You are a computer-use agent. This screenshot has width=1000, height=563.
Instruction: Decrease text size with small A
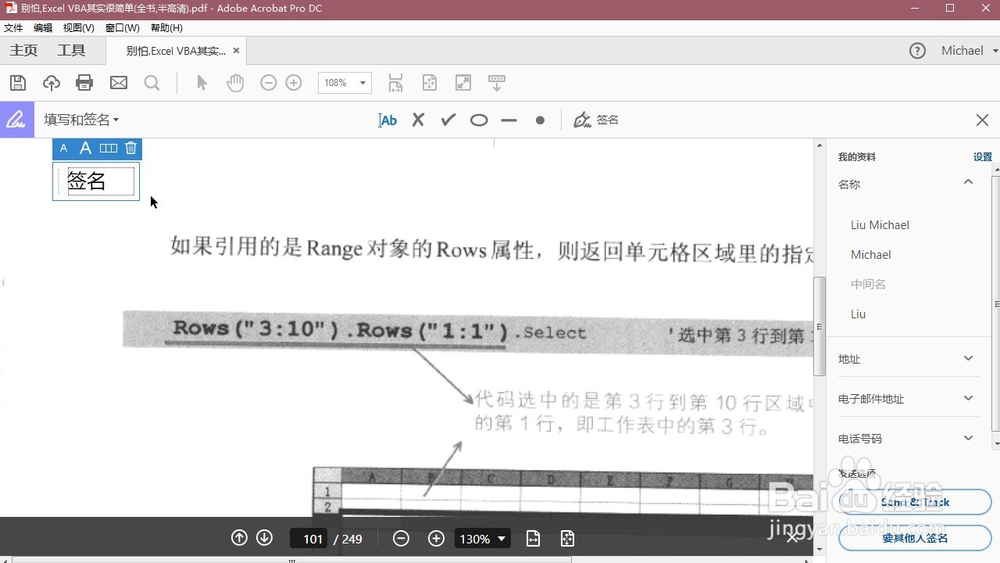pos(63,148)
